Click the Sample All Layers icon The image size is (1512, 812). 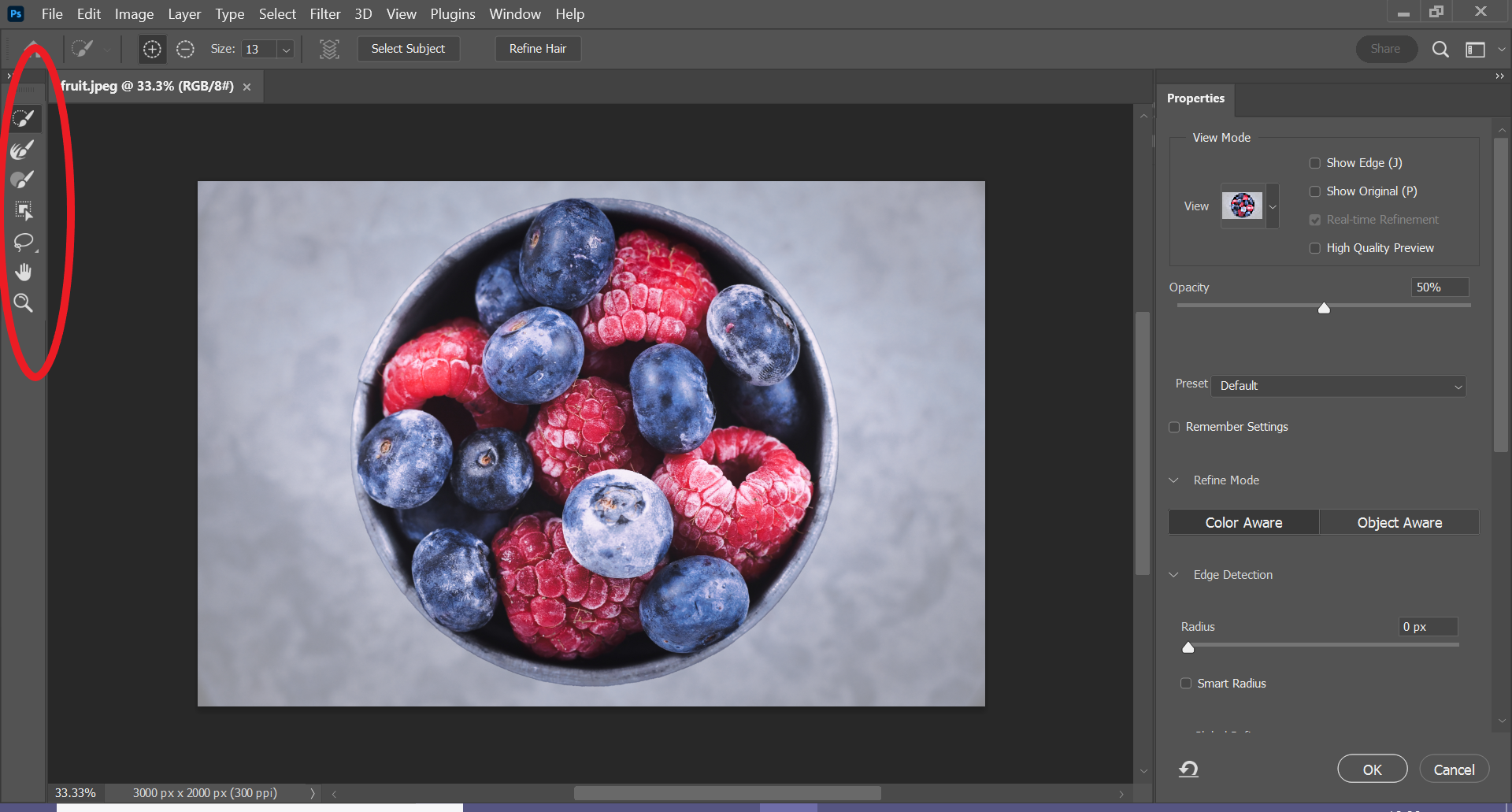pos(329,49)
